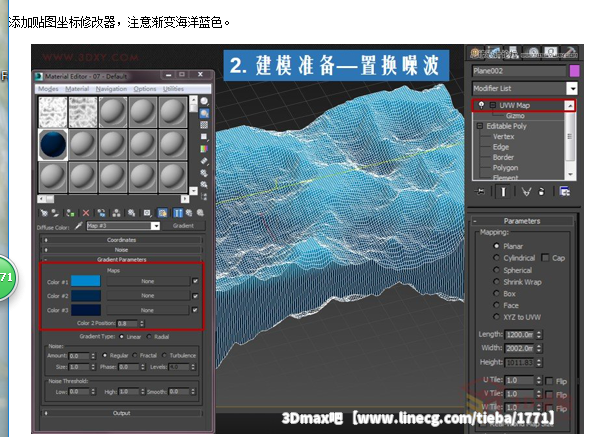594x437 pixels.
Task: Select the Shrink Wrap radio button
Action: 496,281
